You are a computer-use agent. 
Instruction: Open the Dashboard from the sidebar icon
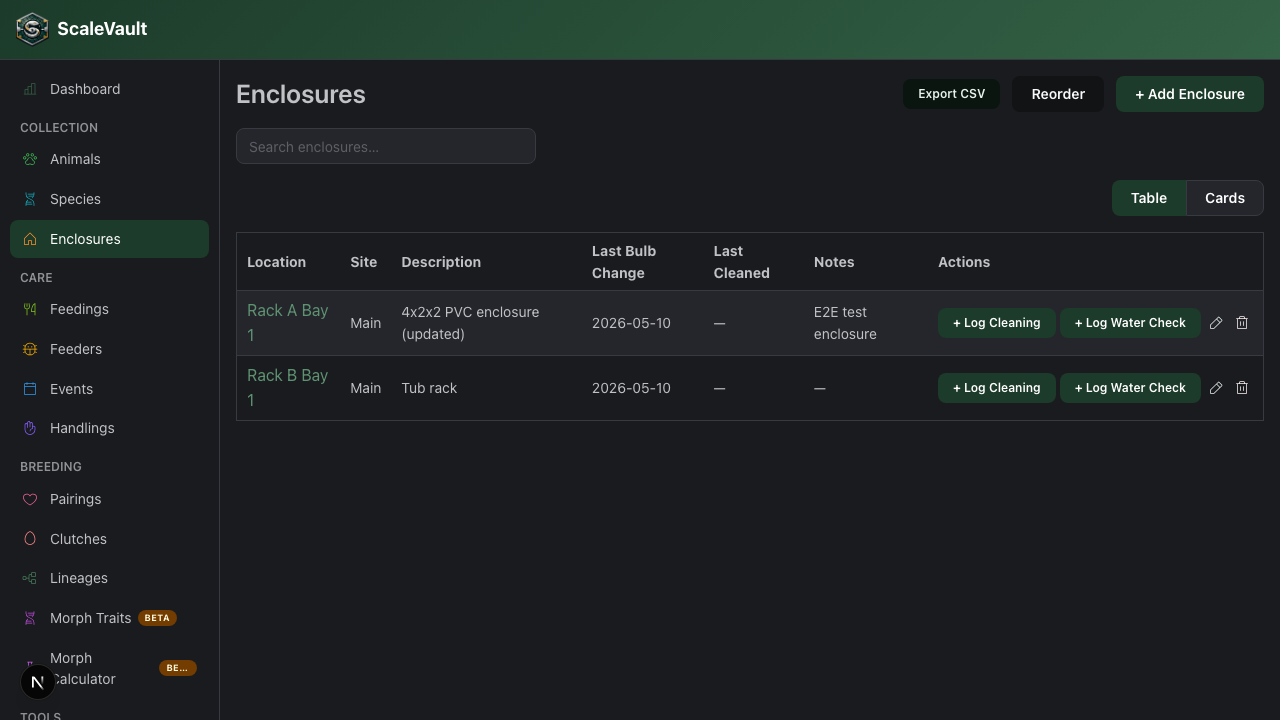[30, 89]
